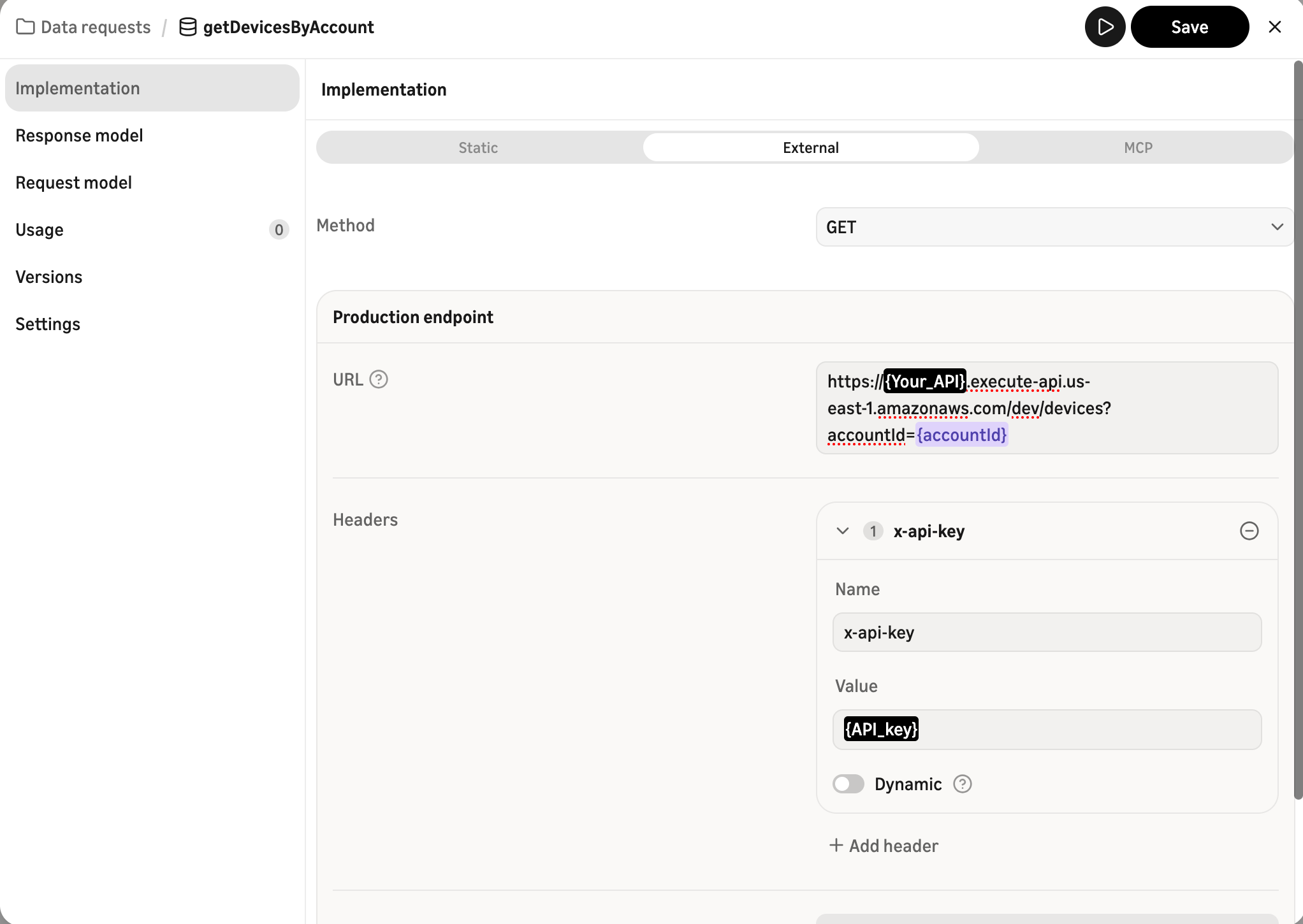
Task: Click the Production endpoint heading
Action: (413, 317)
